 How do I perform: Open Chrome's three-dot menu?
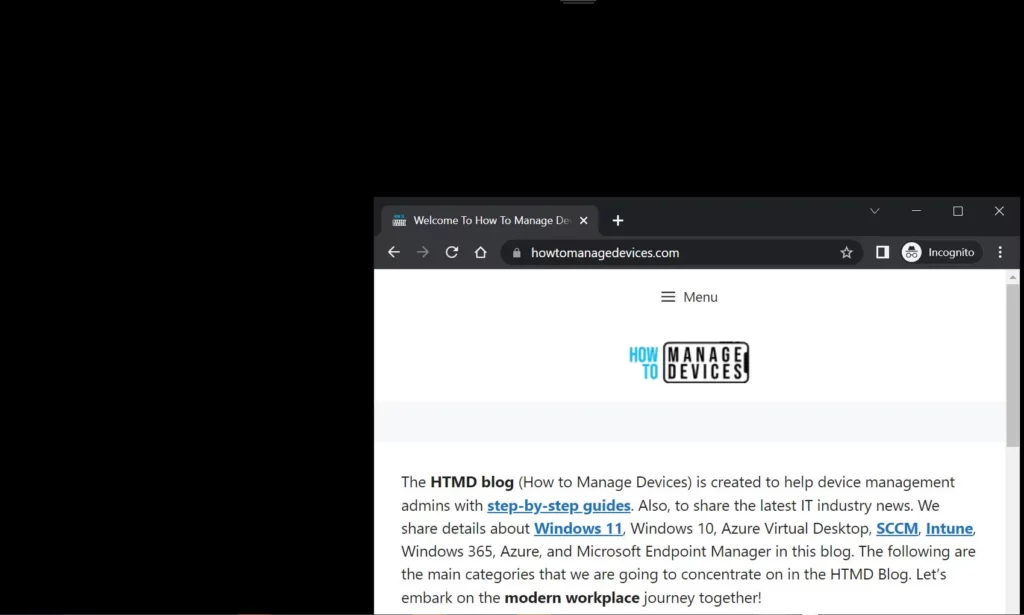[x=1000, y=252]
